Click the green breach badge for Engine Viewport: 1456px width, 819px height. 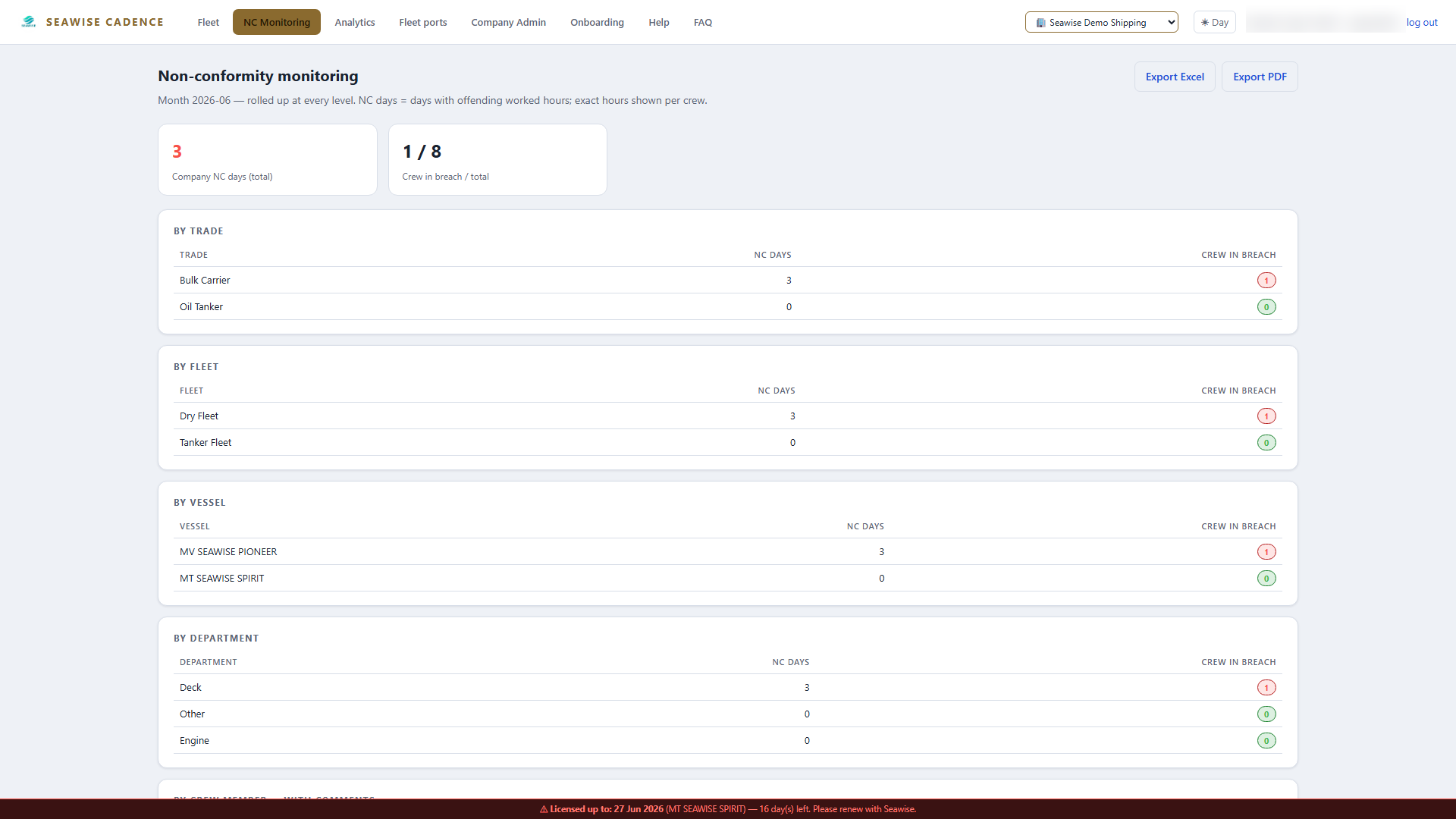pos(1266,740)
